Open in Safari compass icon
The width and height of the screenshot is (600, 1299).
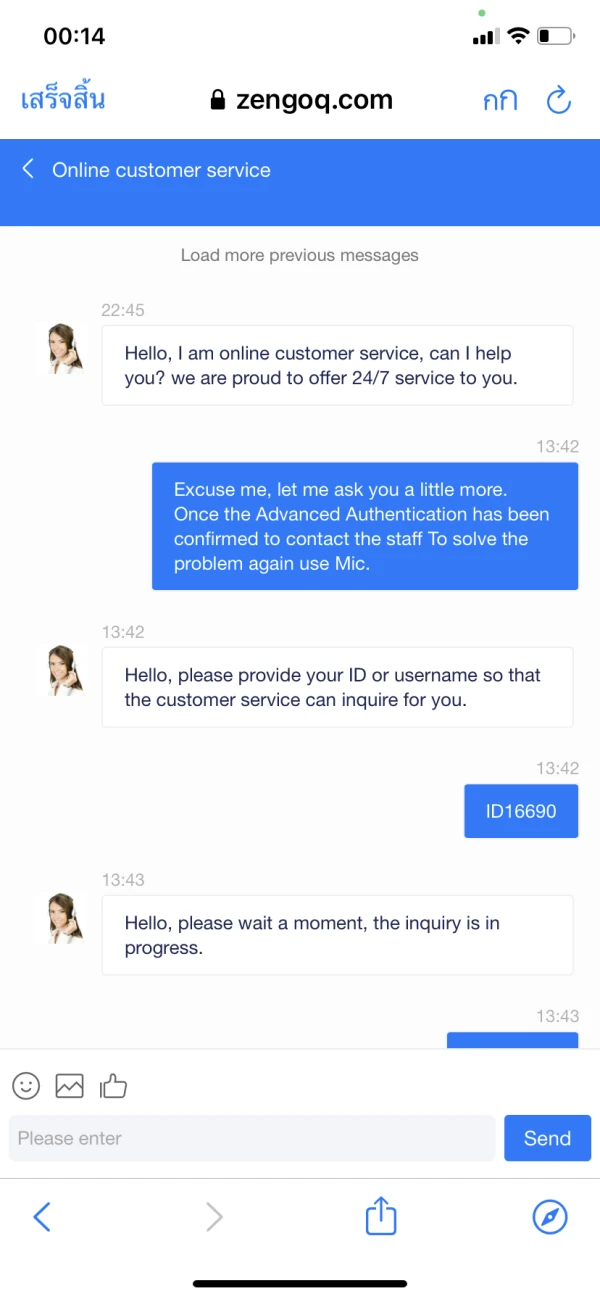(x=549, y=1216)
